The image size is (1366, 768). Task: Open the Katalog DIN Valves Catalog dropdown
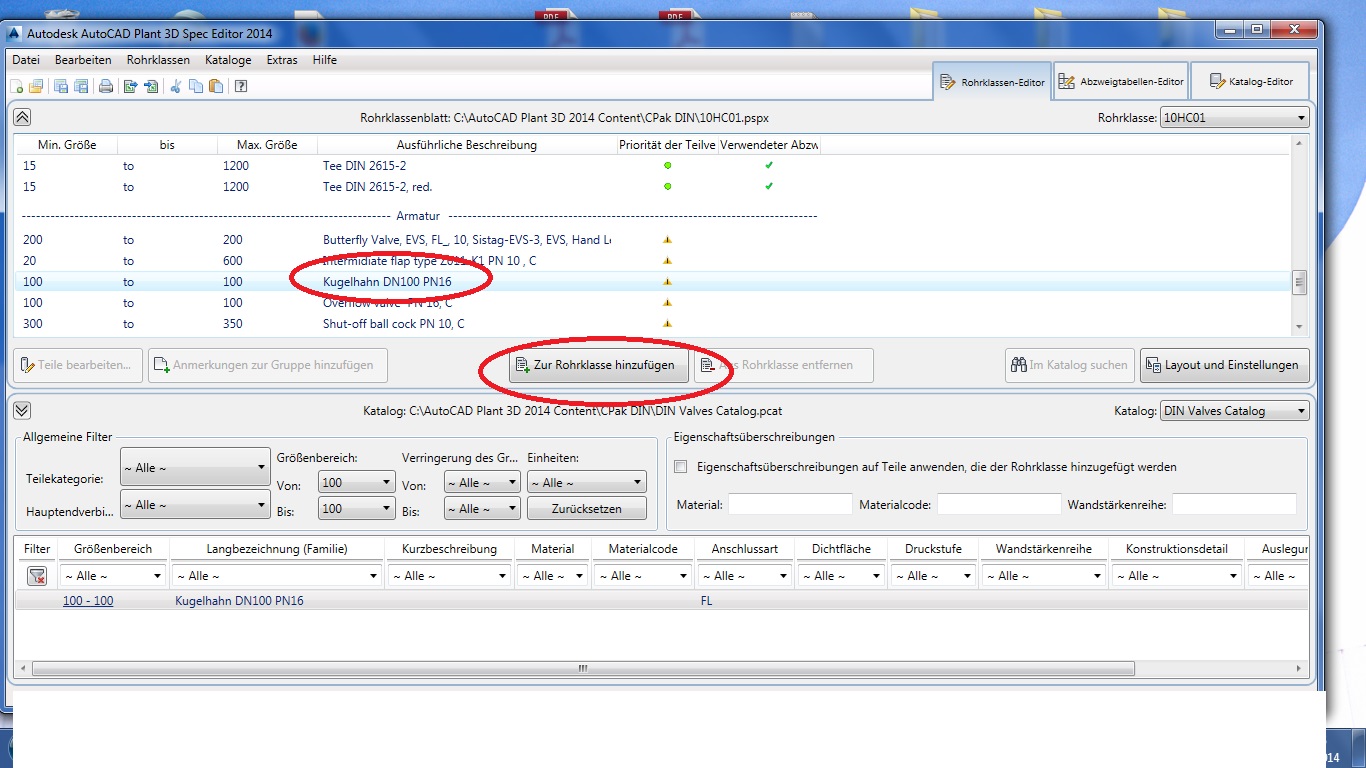[x=1234, y=411]
